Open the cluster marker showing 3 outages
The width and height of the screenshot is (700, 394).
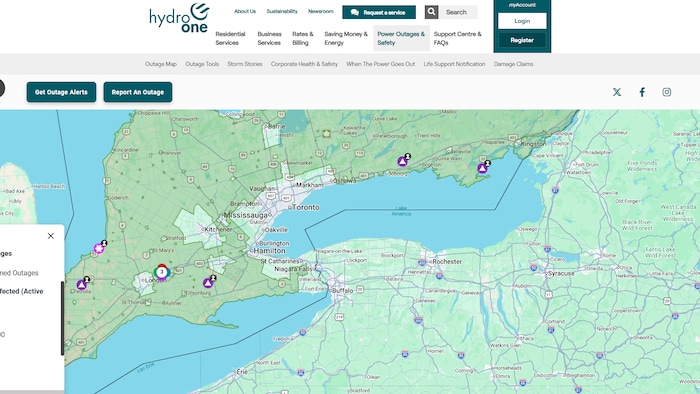(162, 272)
